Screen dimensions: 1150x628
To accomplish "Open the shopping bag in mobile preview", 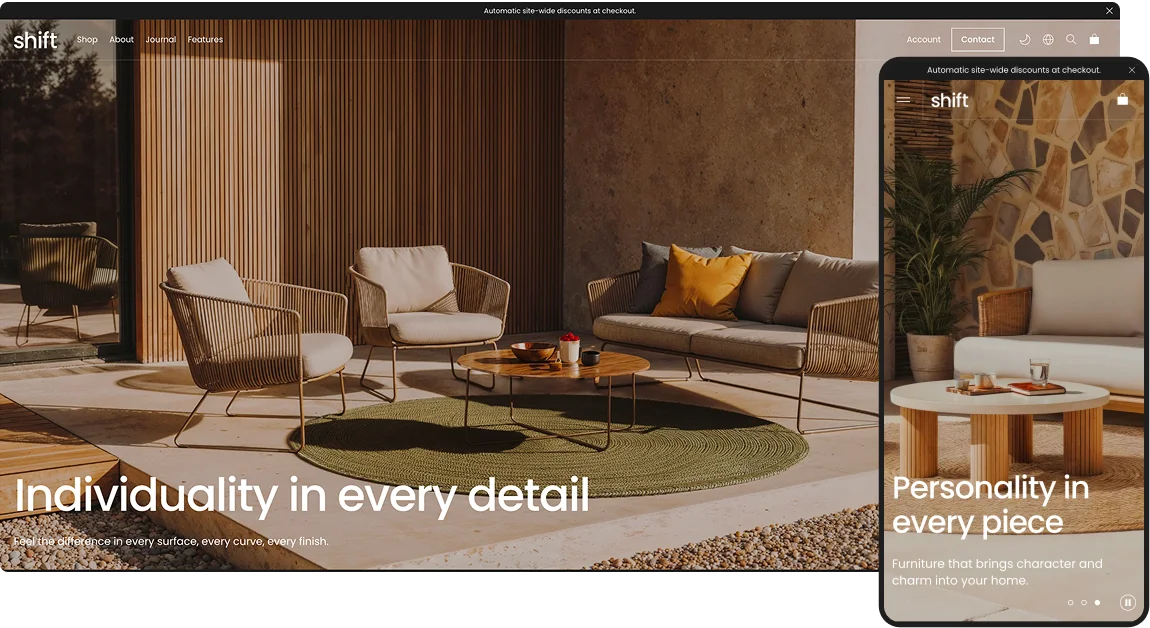I will (x=1122, y=100).
